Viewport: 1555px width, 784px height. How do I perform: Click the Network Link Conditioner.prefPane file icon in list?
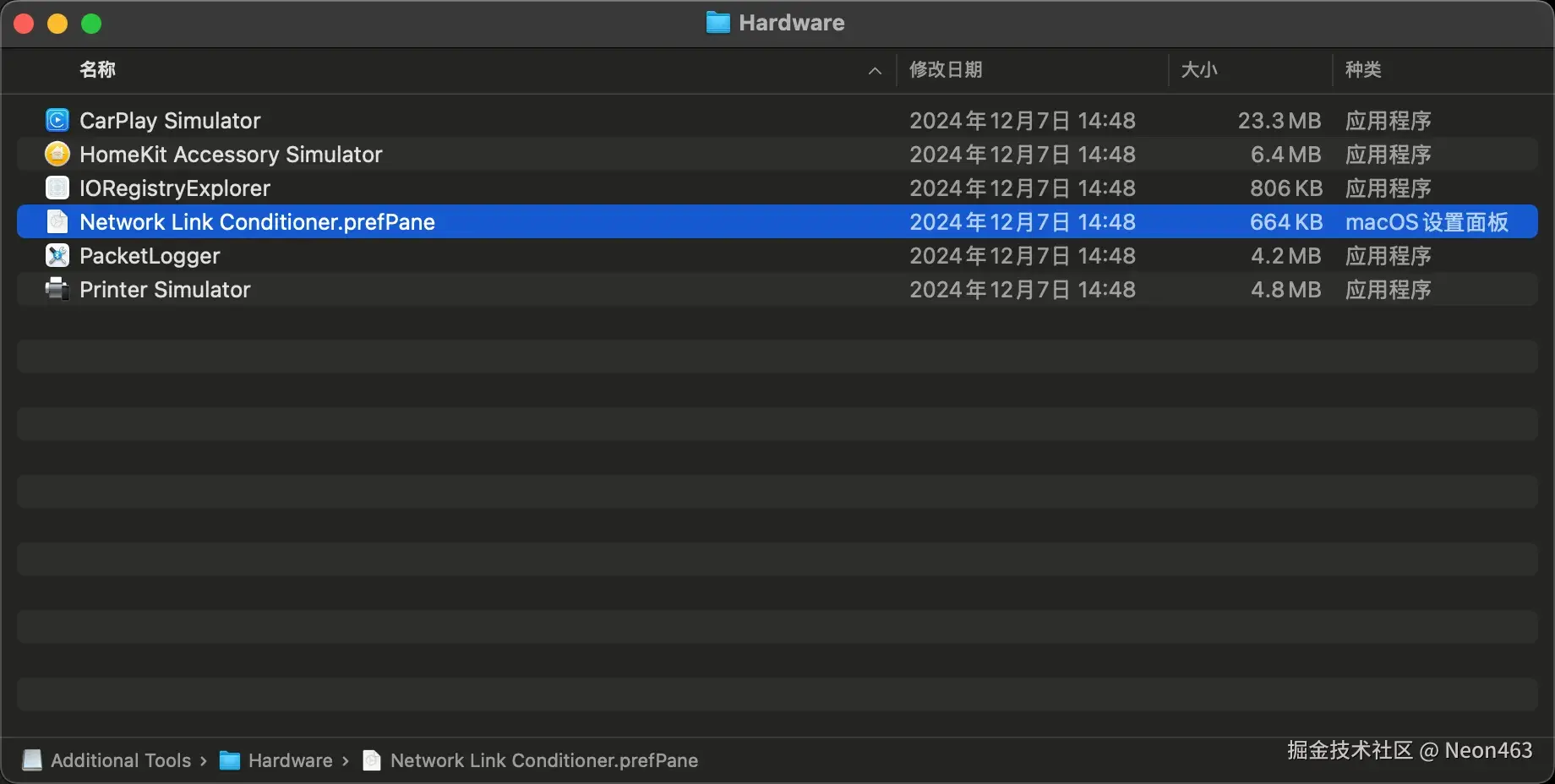click(x=57, y=221)
